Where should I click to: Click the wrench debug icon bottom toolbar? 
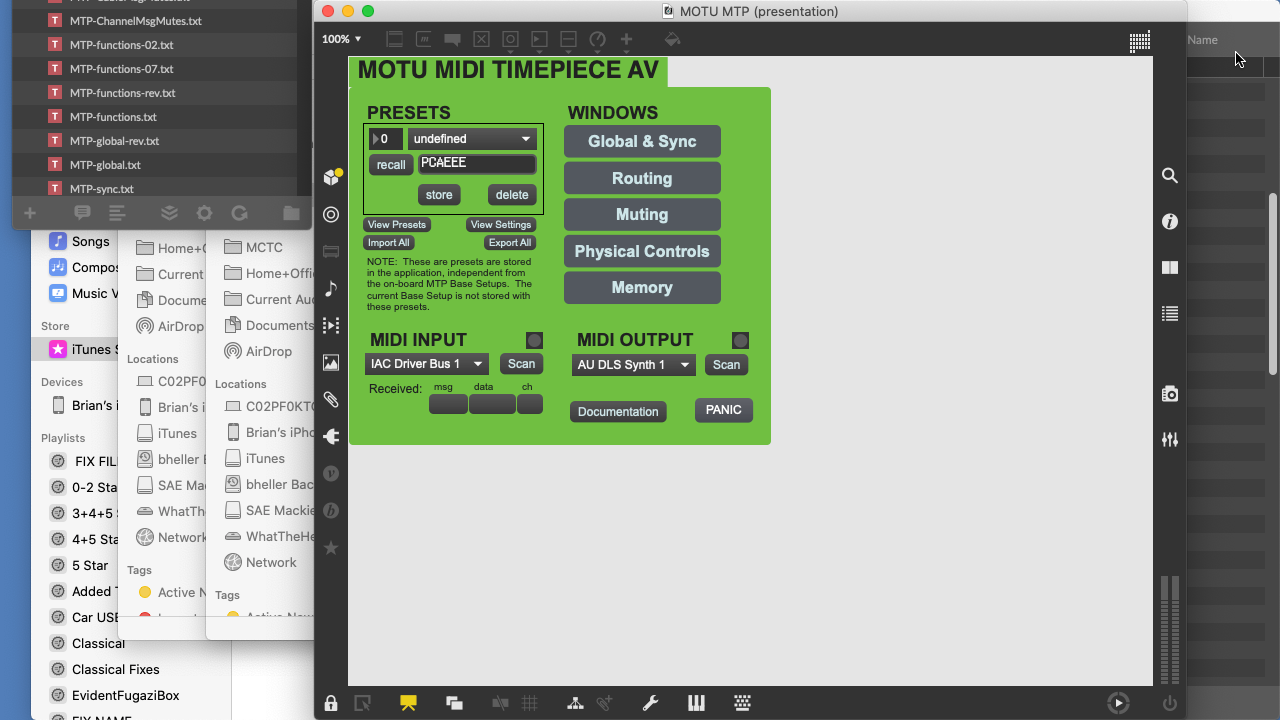tap(650, 703)
